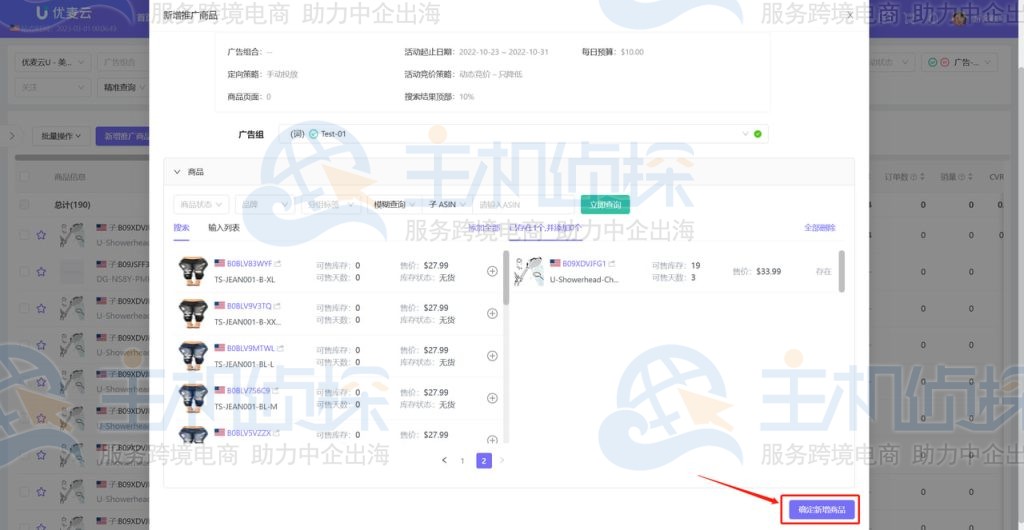Open the 商品状态 dropdown
The image size is (1024, 530).
click(201, 204)
